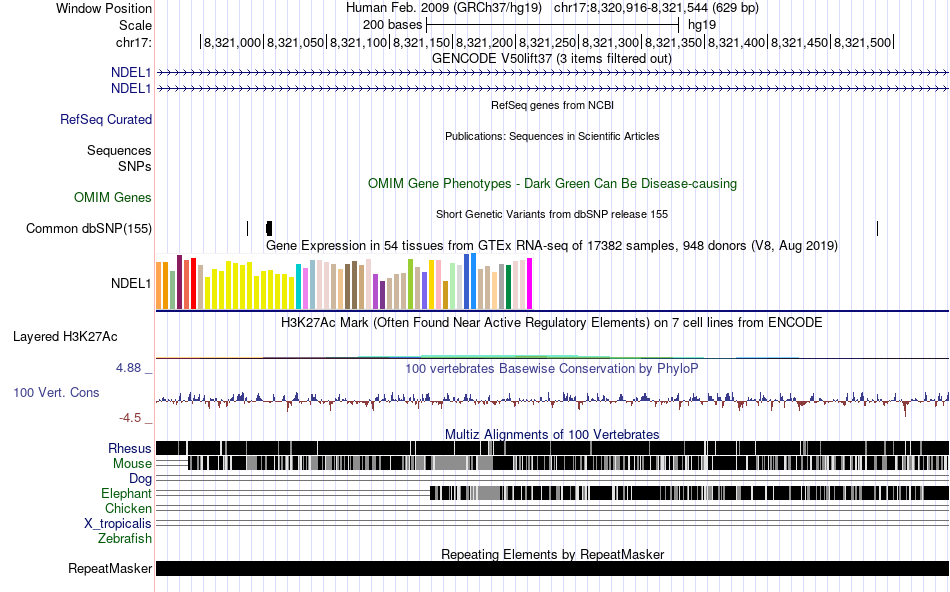Click the magenta last GTEx expression bar
The width and height of the screenshot is (950, 592).
(x=530, y=284)
